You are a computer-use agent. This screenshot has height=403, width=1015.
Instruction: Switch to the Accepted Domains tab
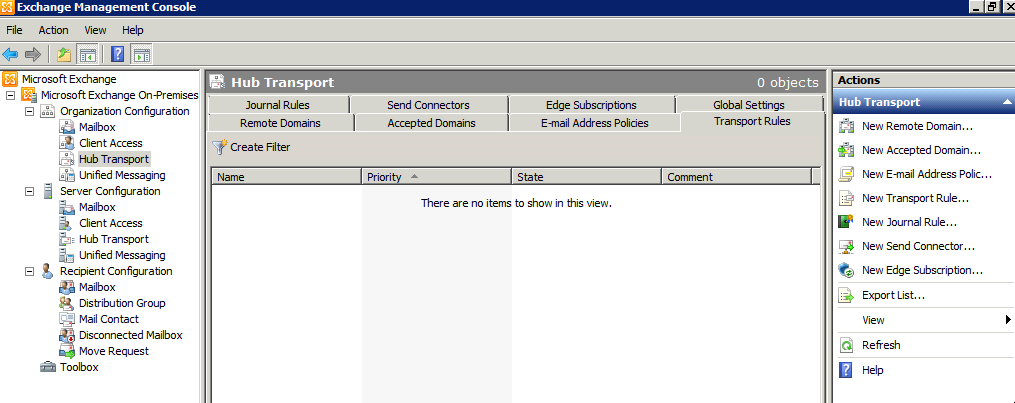[x=431, y=123]
